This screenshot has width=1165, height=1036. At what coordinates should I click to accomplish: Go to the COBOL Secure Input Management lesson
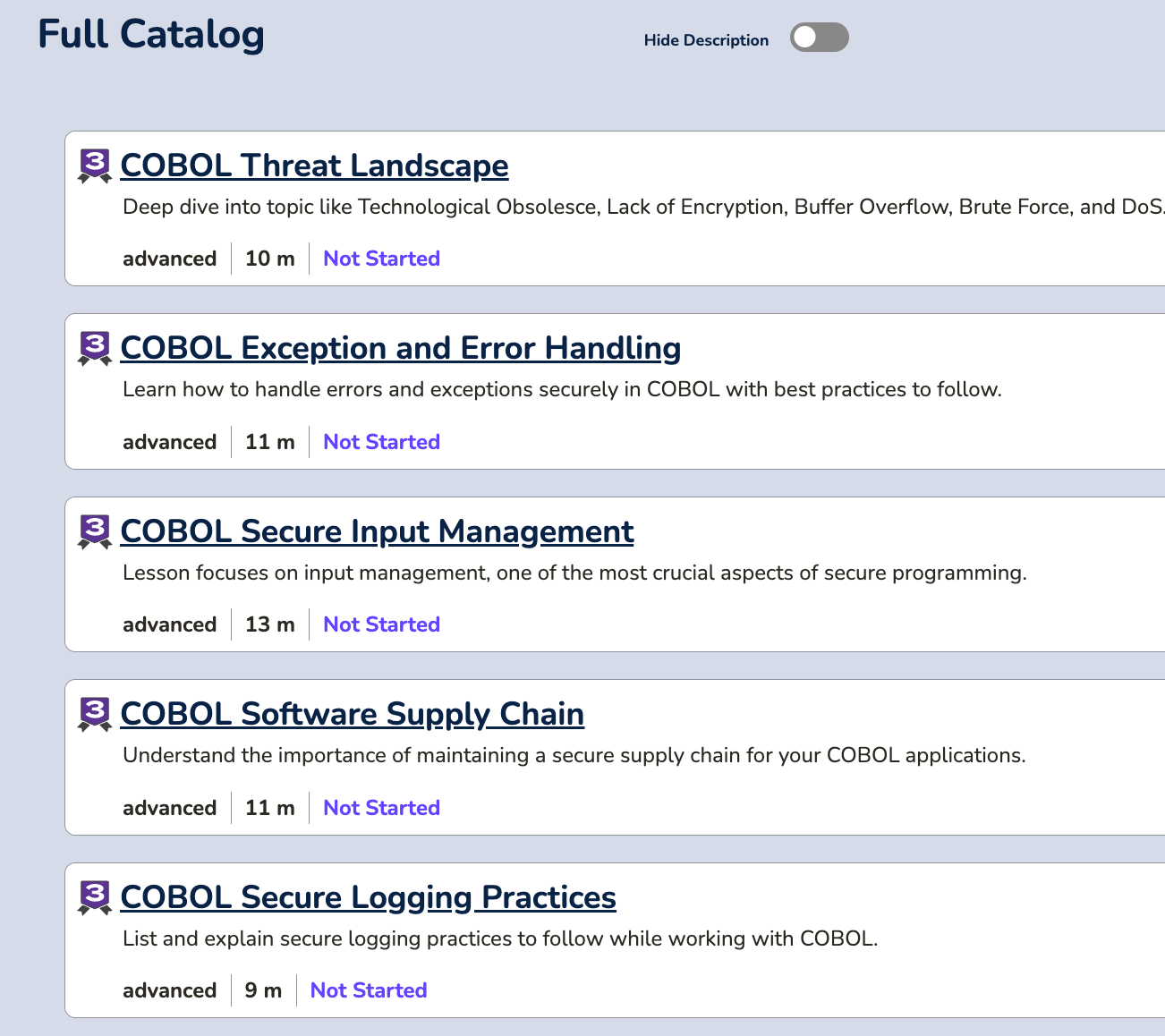pos(377,532)
